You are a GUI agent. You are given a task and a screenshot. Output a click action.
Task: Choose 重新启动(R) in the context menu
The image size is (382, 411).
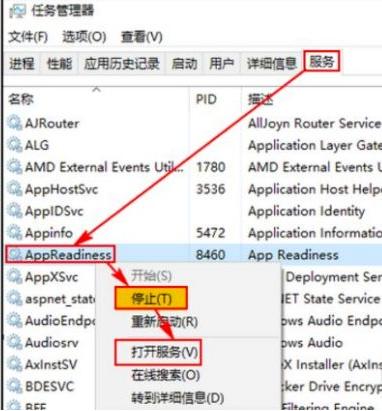pos(164,322)
